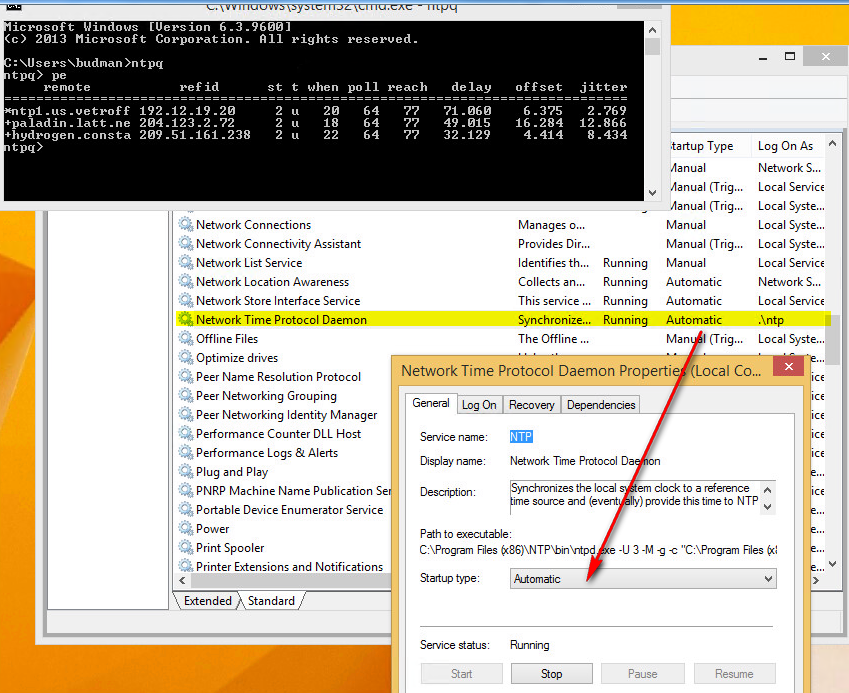Image resolution: width=849 pixels, height=693 pixels.
Task: Click the Power service icon
Action: point(186,528)
